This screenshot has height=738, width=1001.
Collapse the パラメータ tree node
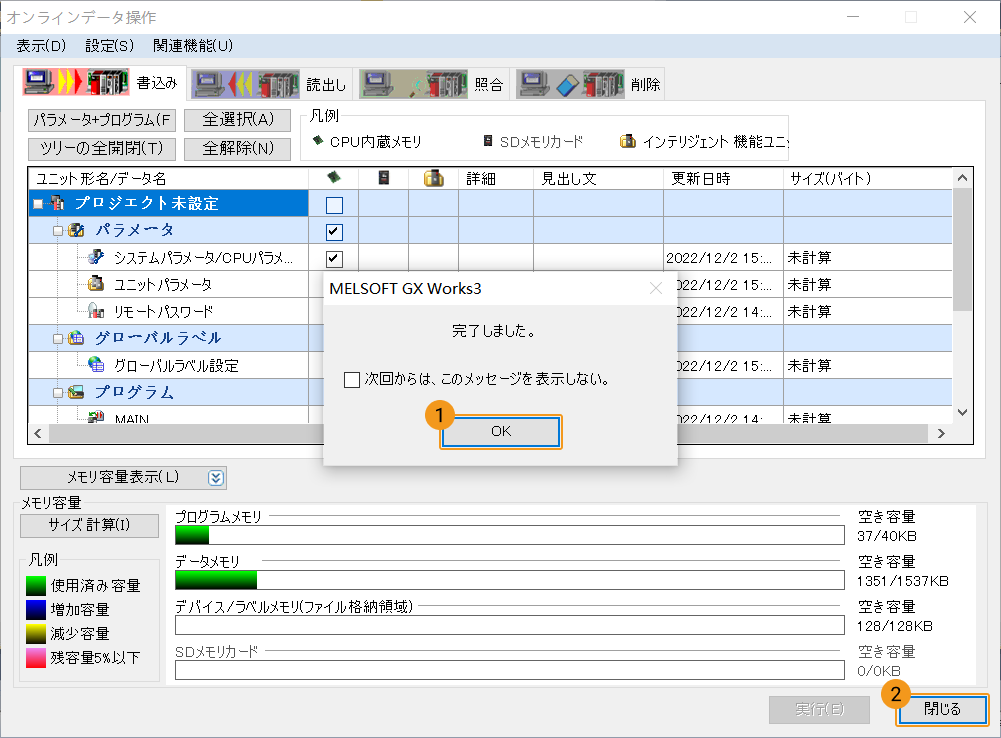(58, 231)
